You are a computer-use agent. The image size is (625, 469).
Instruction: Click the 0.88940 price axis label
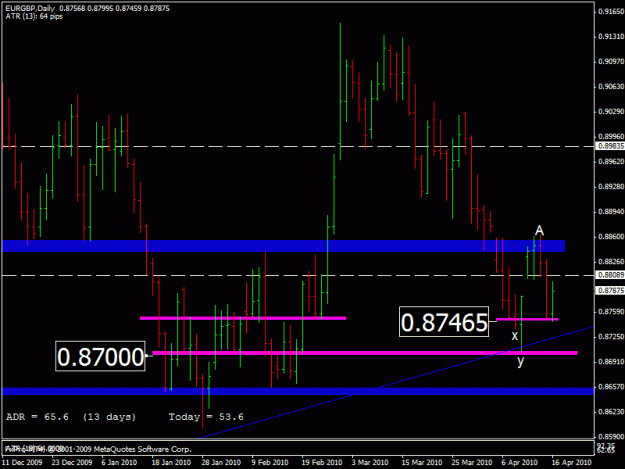point(611,212)
